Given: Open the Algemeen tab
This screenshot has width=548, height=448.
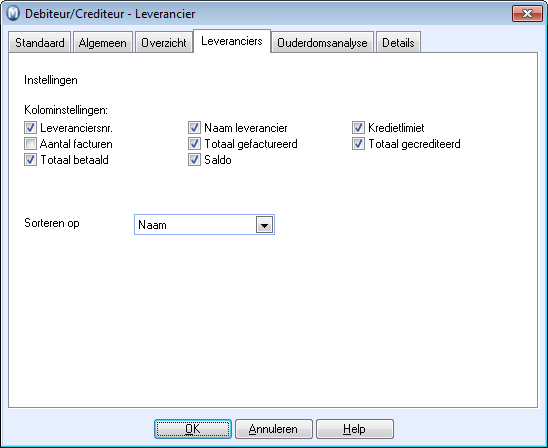Looking at the screenshot, I should coord(102,43).
